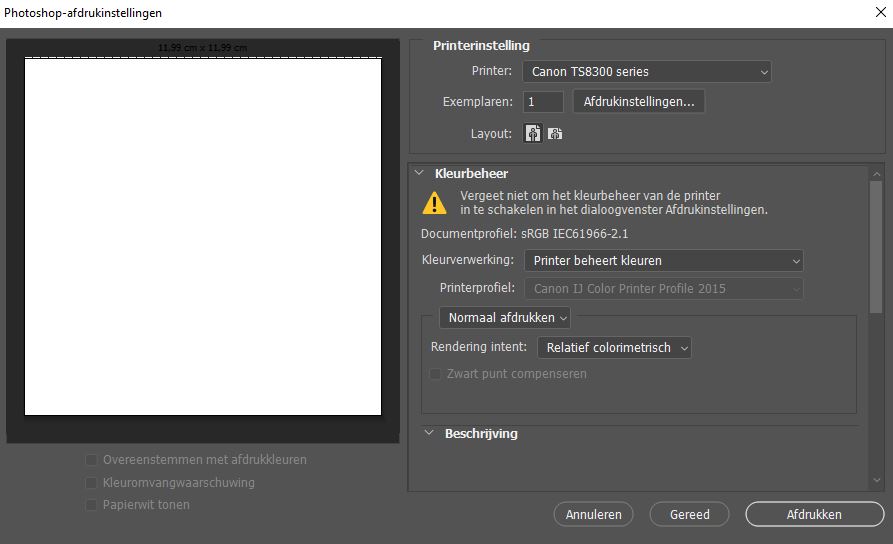Screen dimensions: 893x544
Task: Click the yellow warning triangle icon
Action: [x=435, y=203]
